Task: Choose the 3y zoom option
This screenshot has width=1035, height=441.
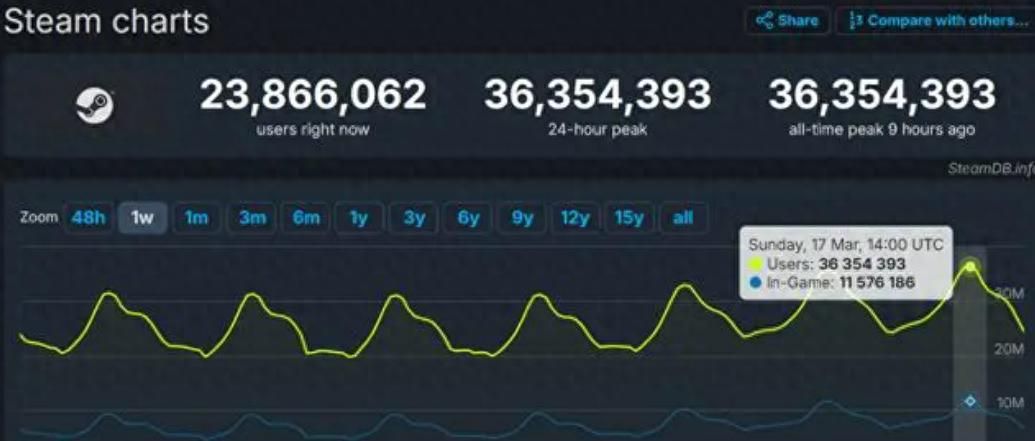Action: (414, 217)
